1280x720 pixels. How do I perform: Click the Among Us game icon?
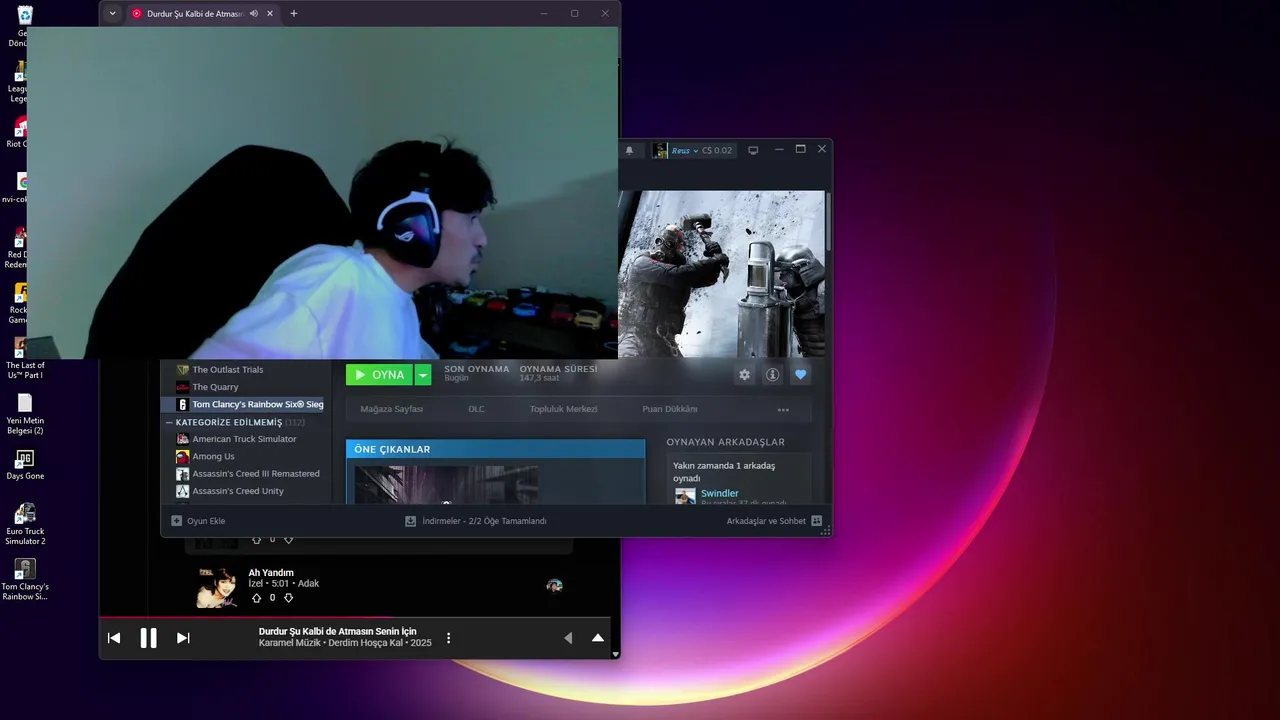(x=182, y=456)
